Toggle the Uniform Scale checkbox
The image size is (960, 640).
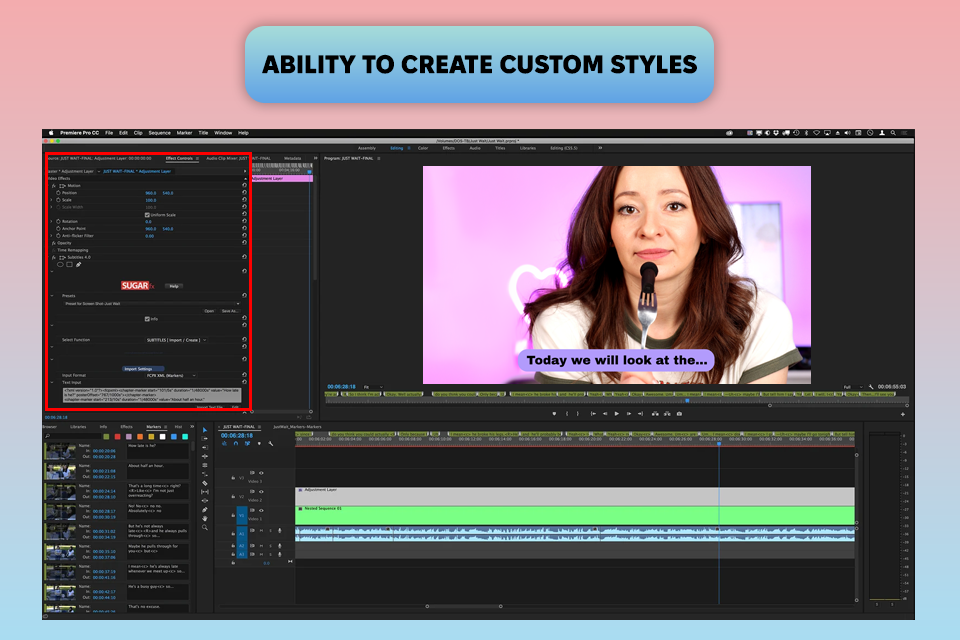click(x=147, y=214)
